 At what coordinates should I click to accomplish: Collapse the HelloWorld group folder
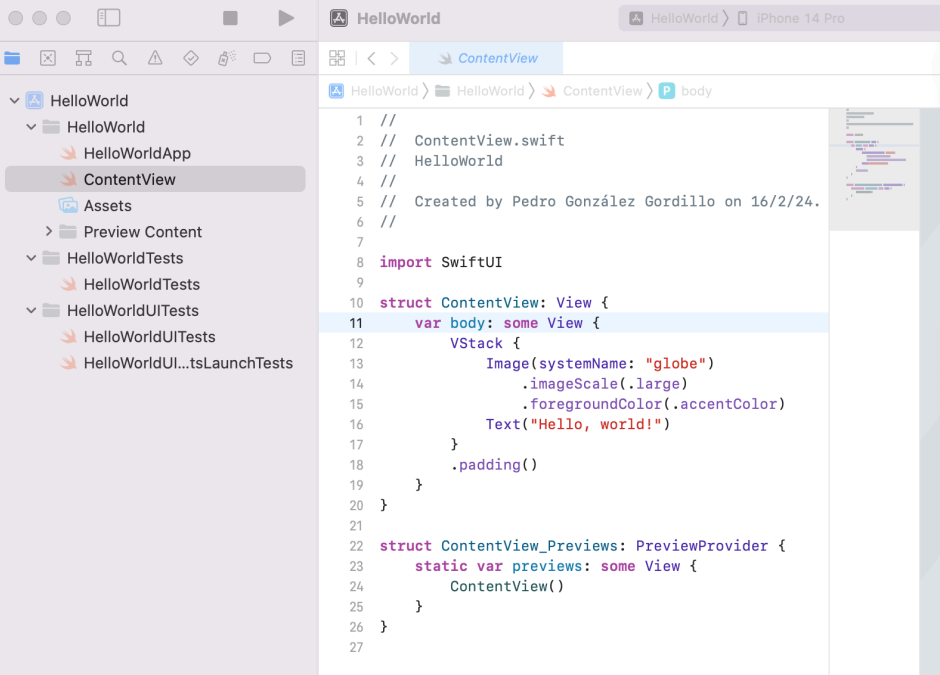pos(31,127)
